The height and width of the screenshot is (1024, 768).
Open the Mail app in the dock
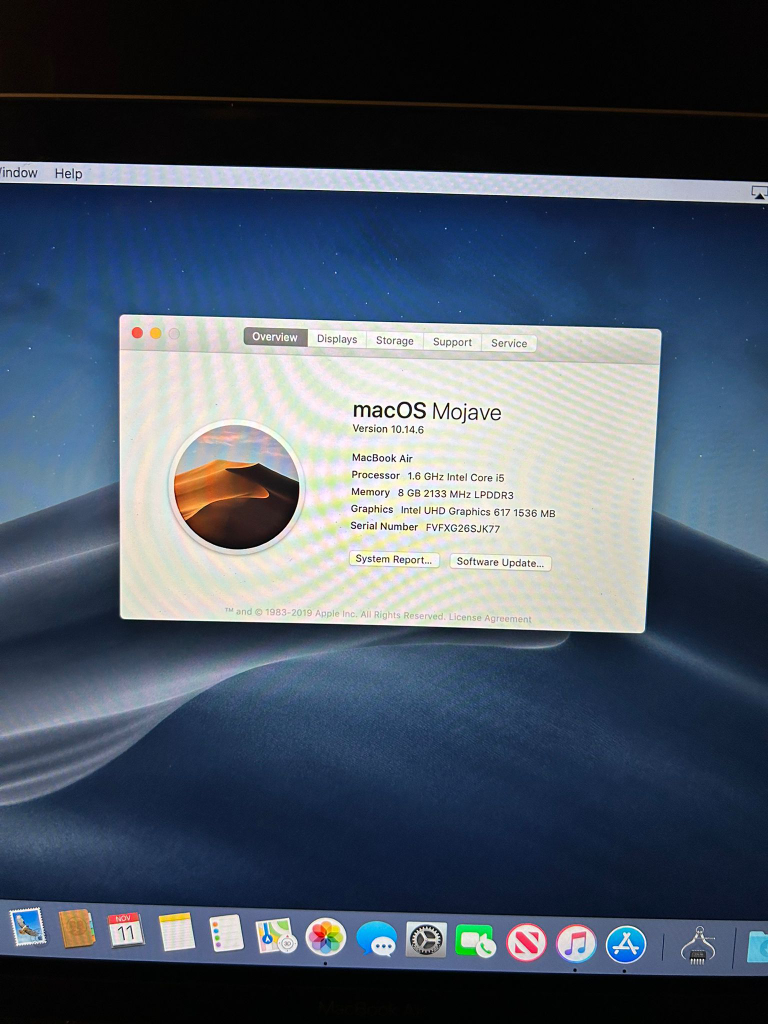coord(28,928)
